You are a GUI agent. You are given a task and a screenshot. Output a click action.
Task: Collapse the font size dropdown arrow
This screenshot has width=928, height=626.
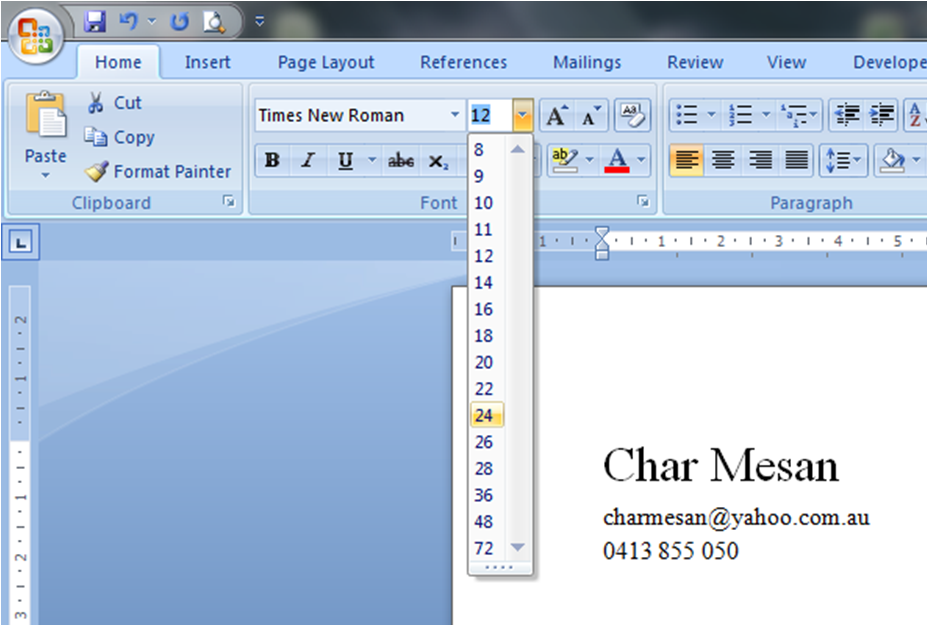point(523,115)
